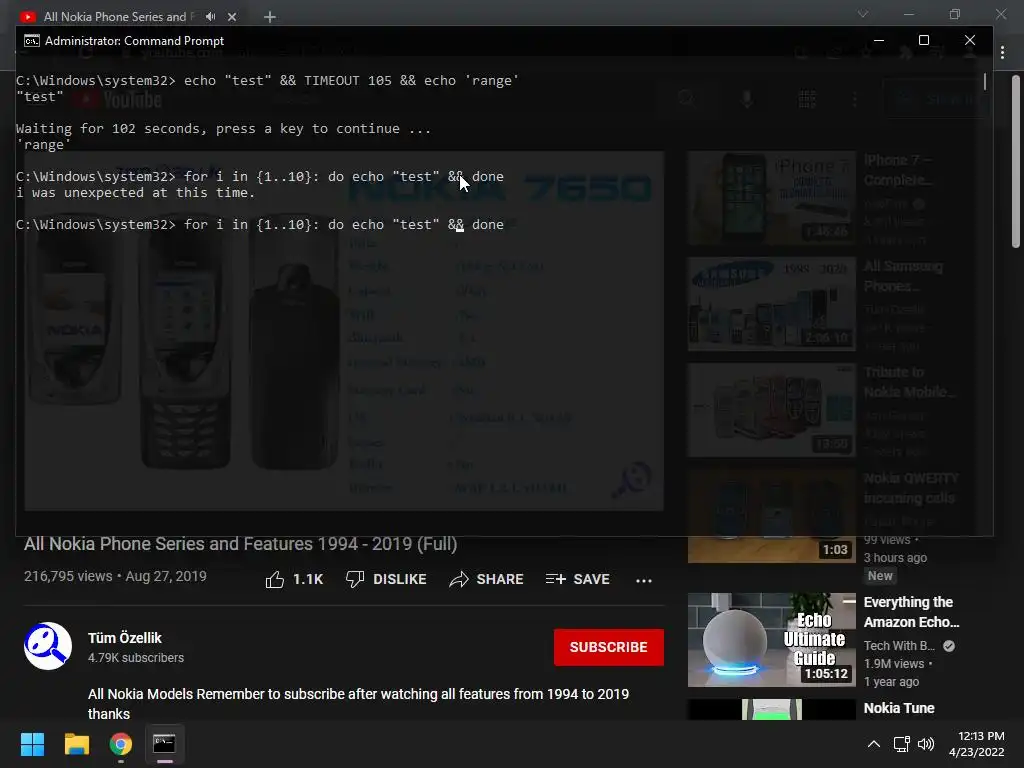Open Tüm Özellik channel avatar

coord(48,646)
